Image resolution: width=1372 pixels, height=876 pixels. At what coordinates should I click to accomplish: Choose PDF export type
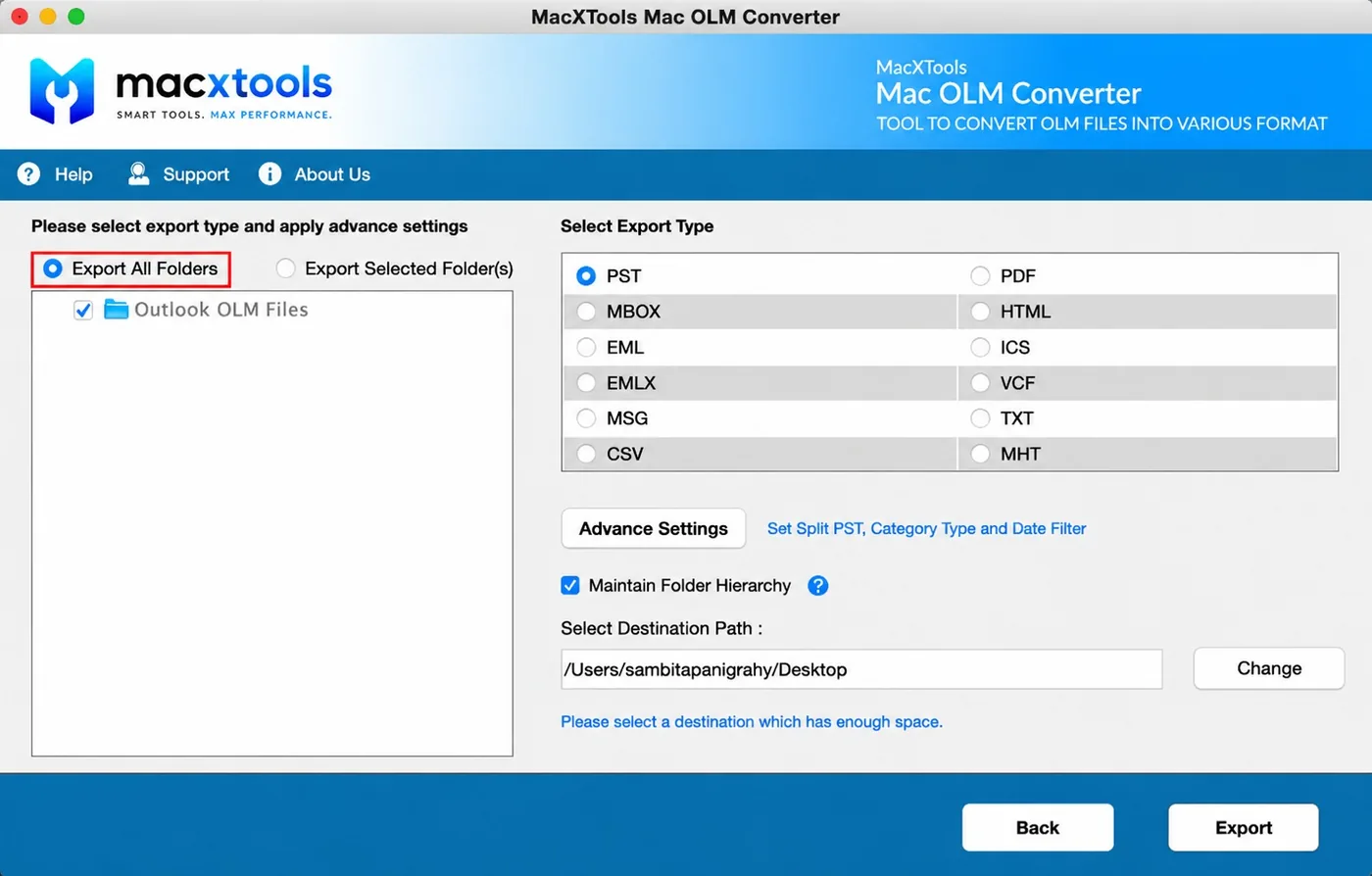(x=980, y=276)
